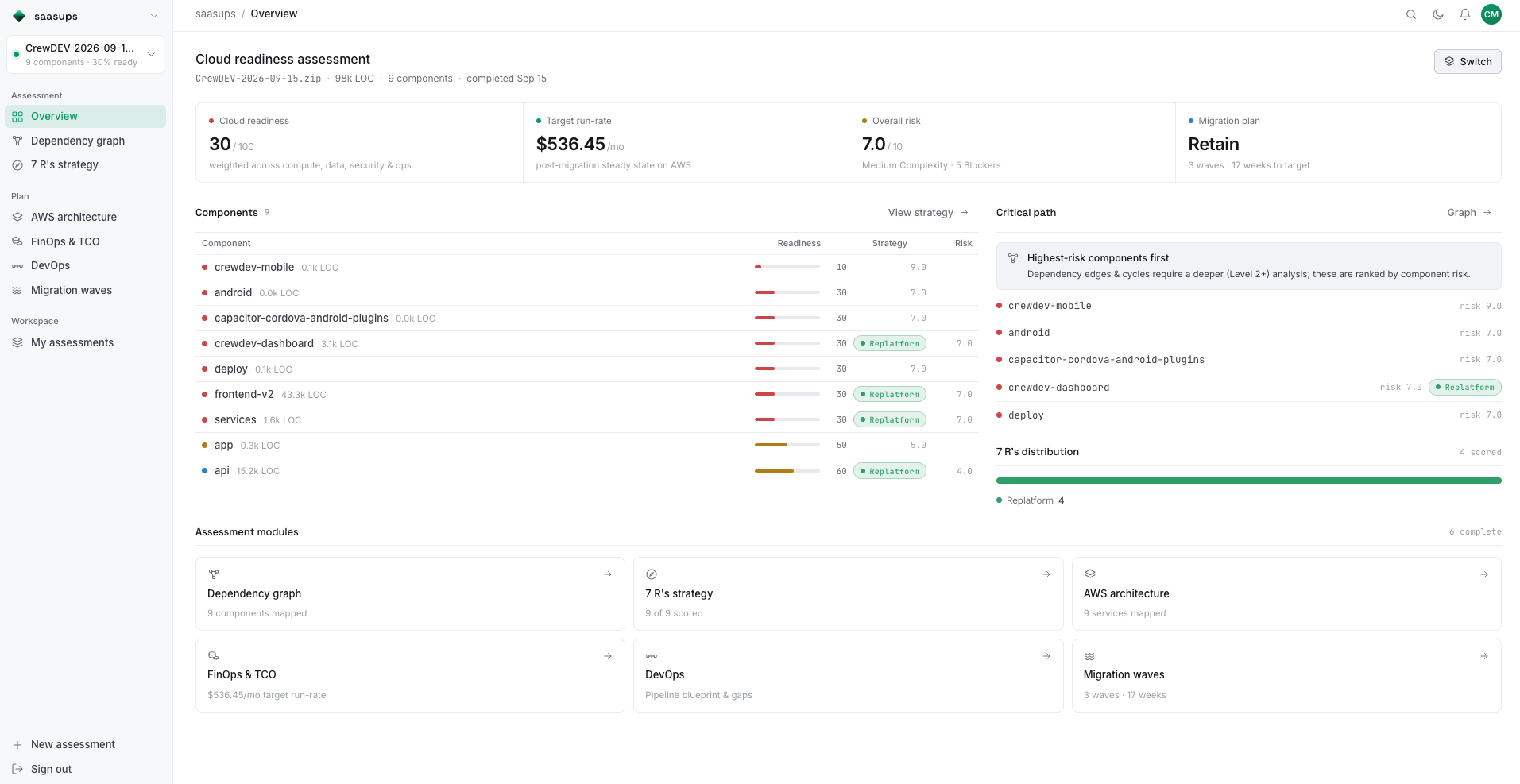
Task: Open the AWS architecture module card arrow
Action: (x=1484, y=574)
